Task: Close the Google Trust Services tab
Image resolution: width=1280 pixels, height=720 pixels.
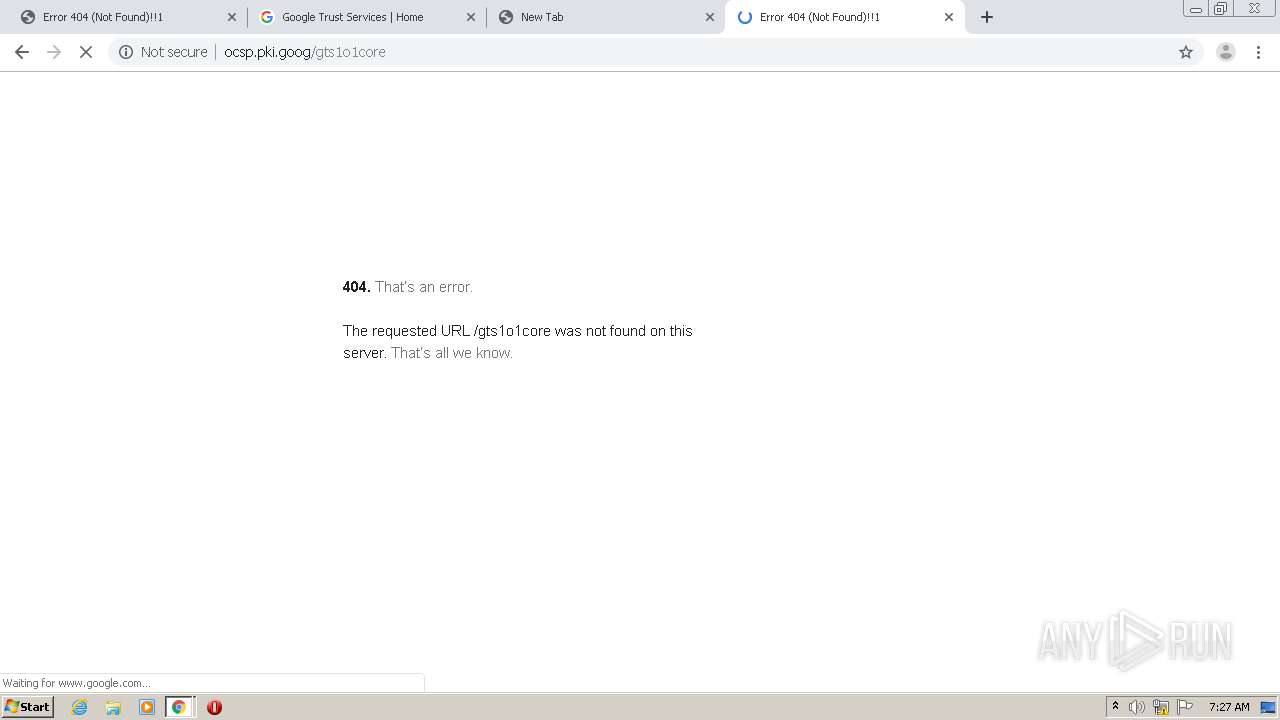Action: 471,17
